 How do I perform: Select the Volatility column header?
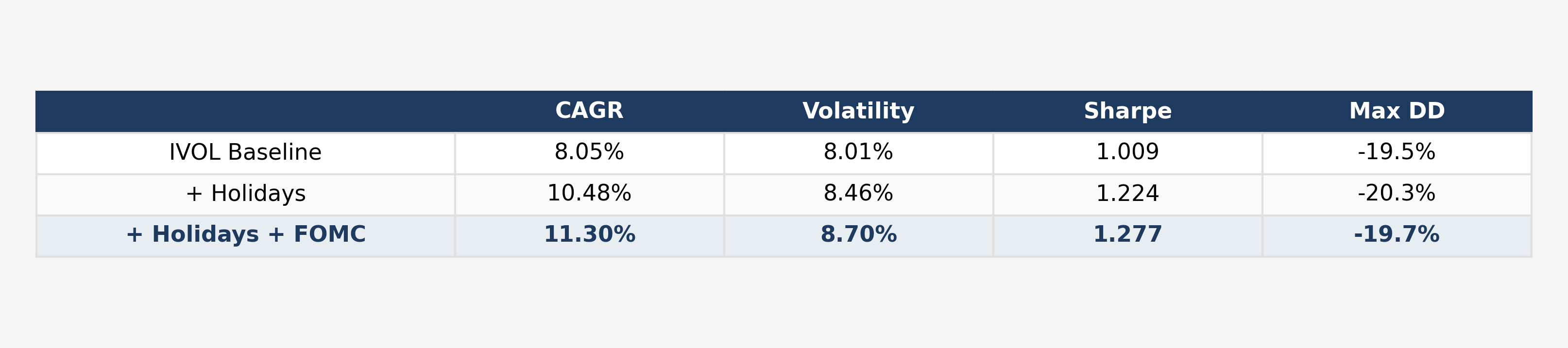[858, 111]
